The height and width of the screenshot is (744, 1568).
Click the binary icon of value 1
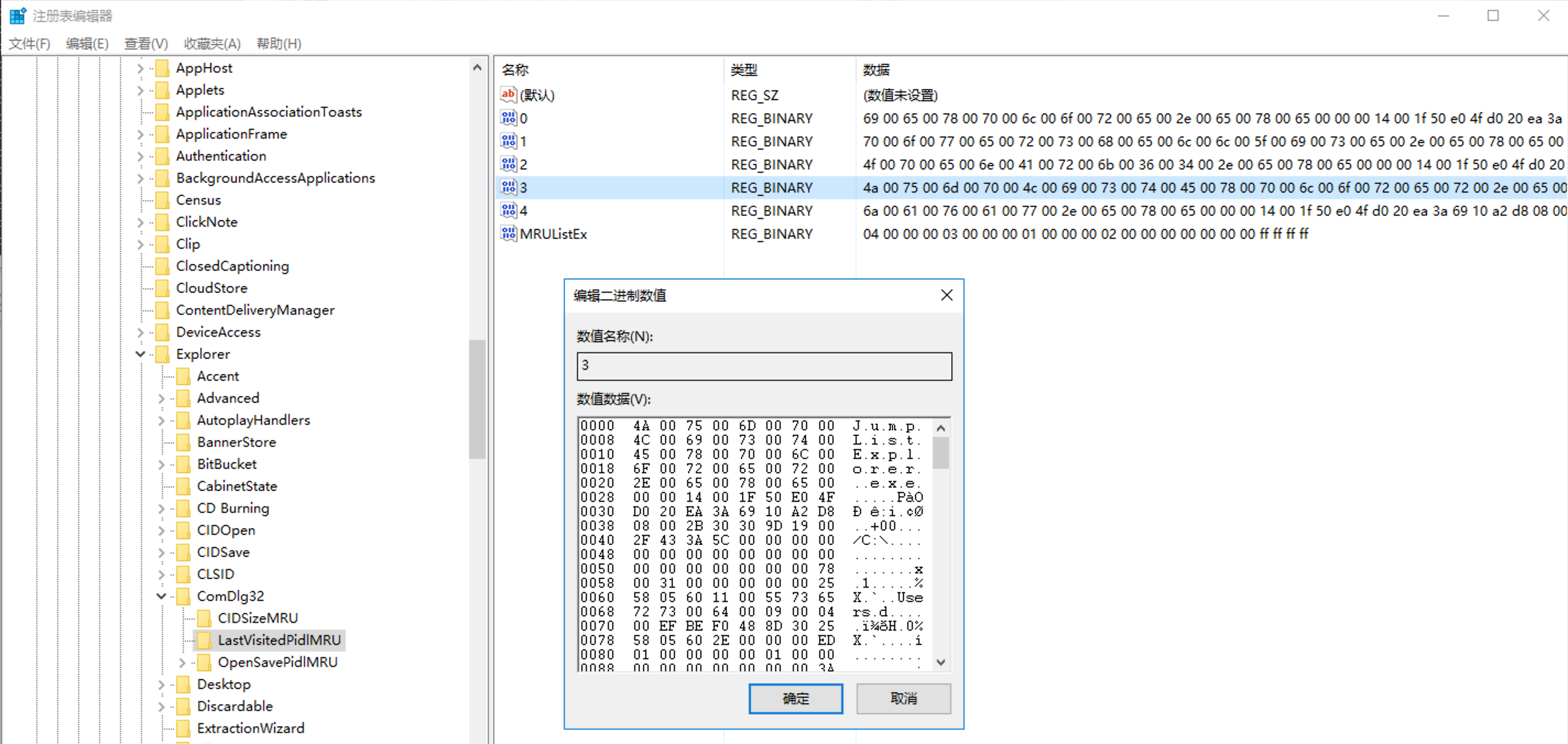(x=508, y=141)
